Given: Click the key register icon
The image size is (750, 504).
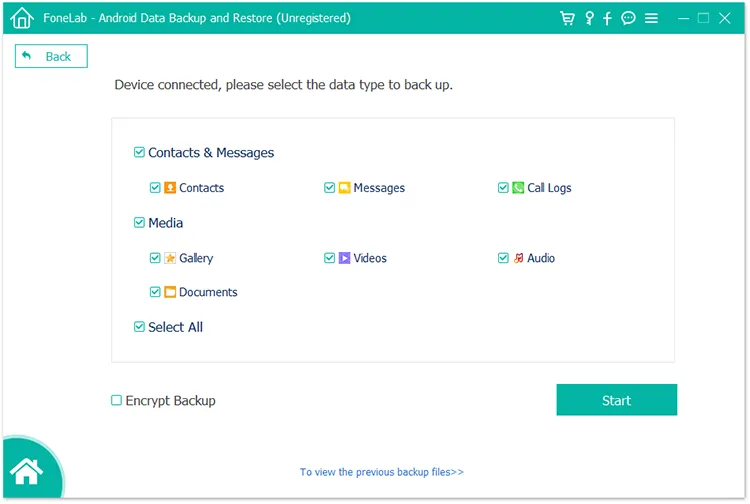Looking at the screenshot, I should tap(589, 18).
